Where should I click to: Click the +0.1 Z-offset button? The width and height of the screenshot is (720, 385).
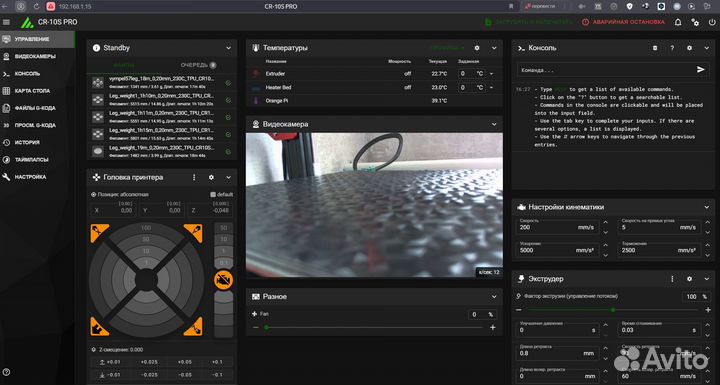(217, 362)
